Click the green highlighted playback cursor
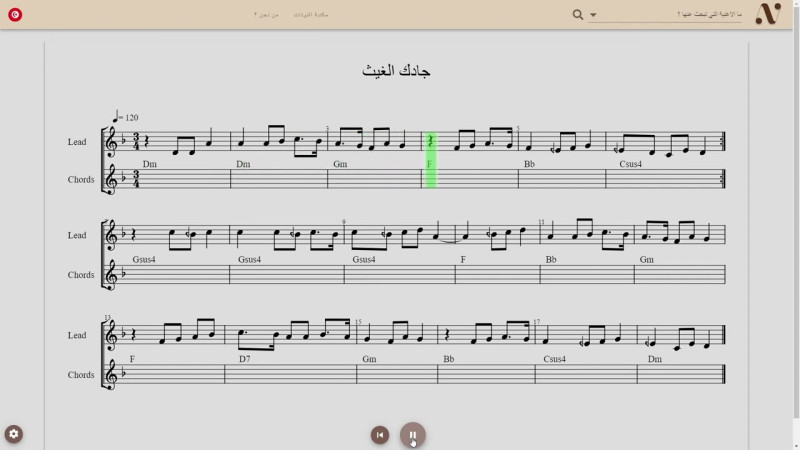This screenshot has height=450, width=800. tap(431, 160)
